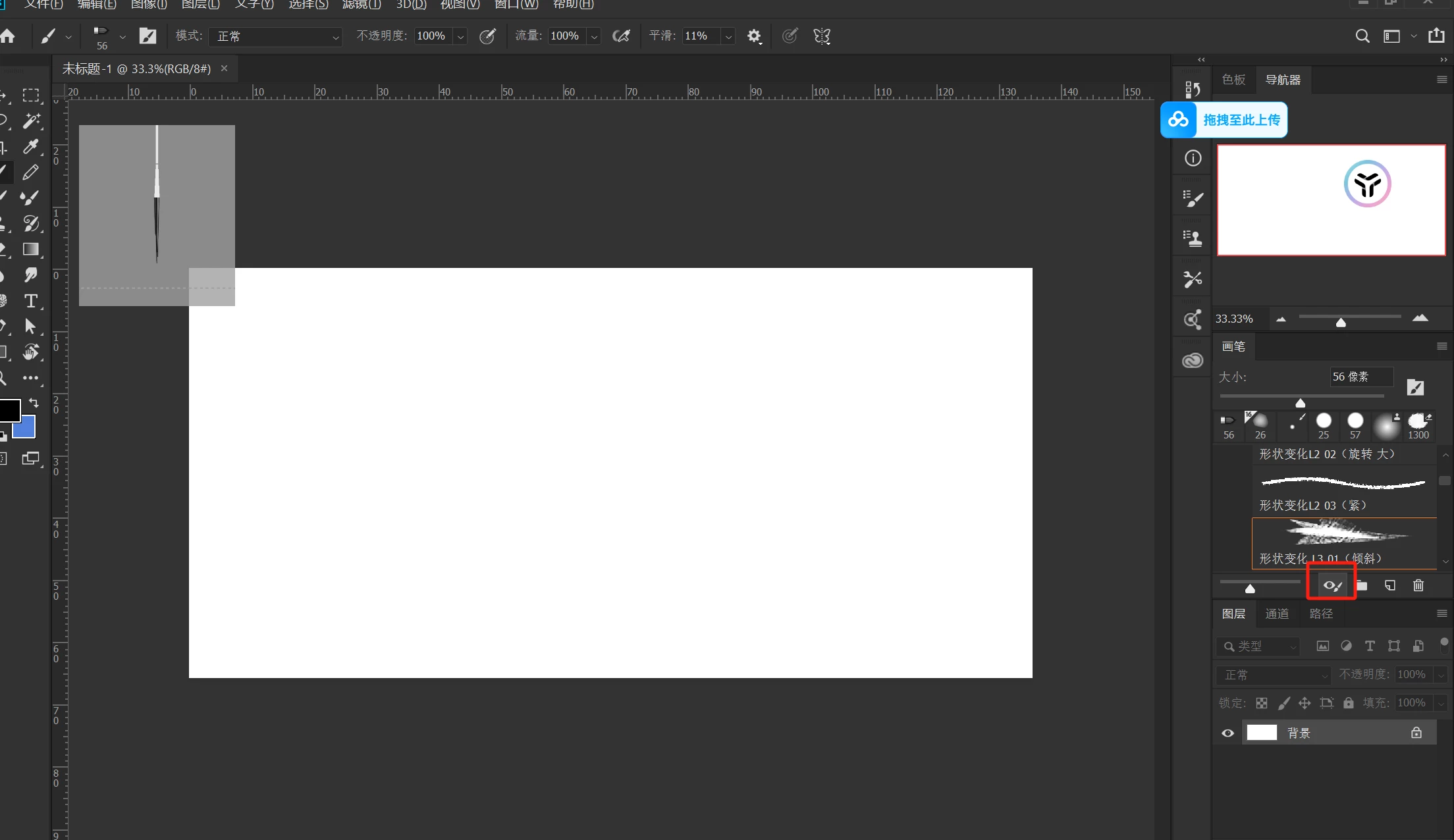Switch to the 通道 tab
Screen dimensions: 1454x840
(1277, 614)
